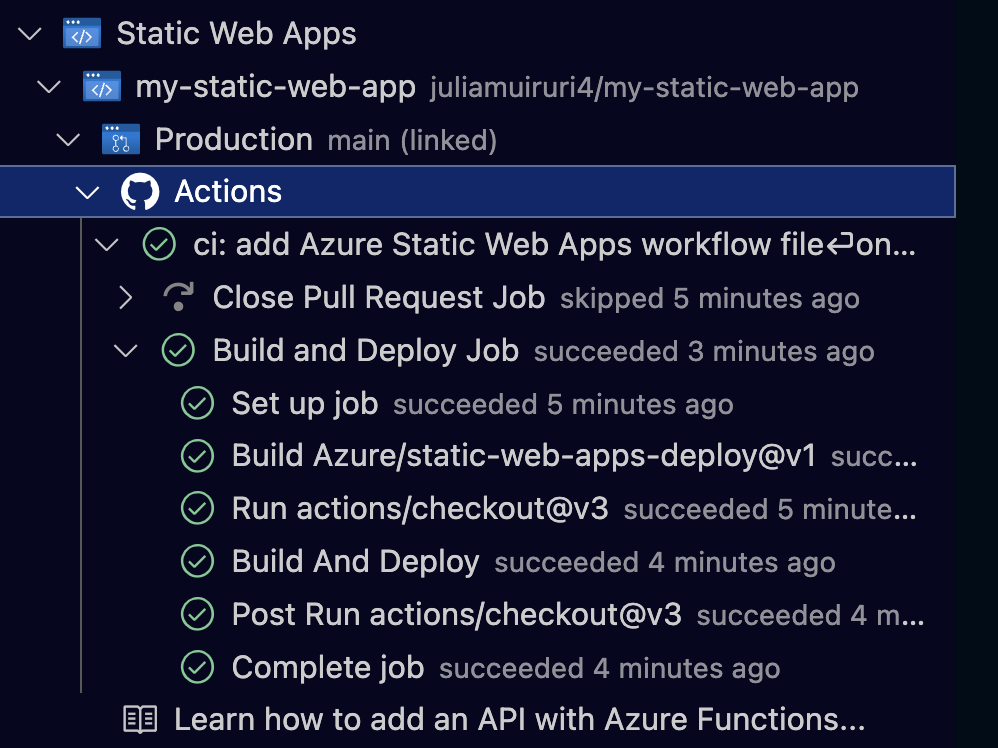Select the Build And Deploy step
This screenshot has width=998, height=748.
tap(355, 561)
